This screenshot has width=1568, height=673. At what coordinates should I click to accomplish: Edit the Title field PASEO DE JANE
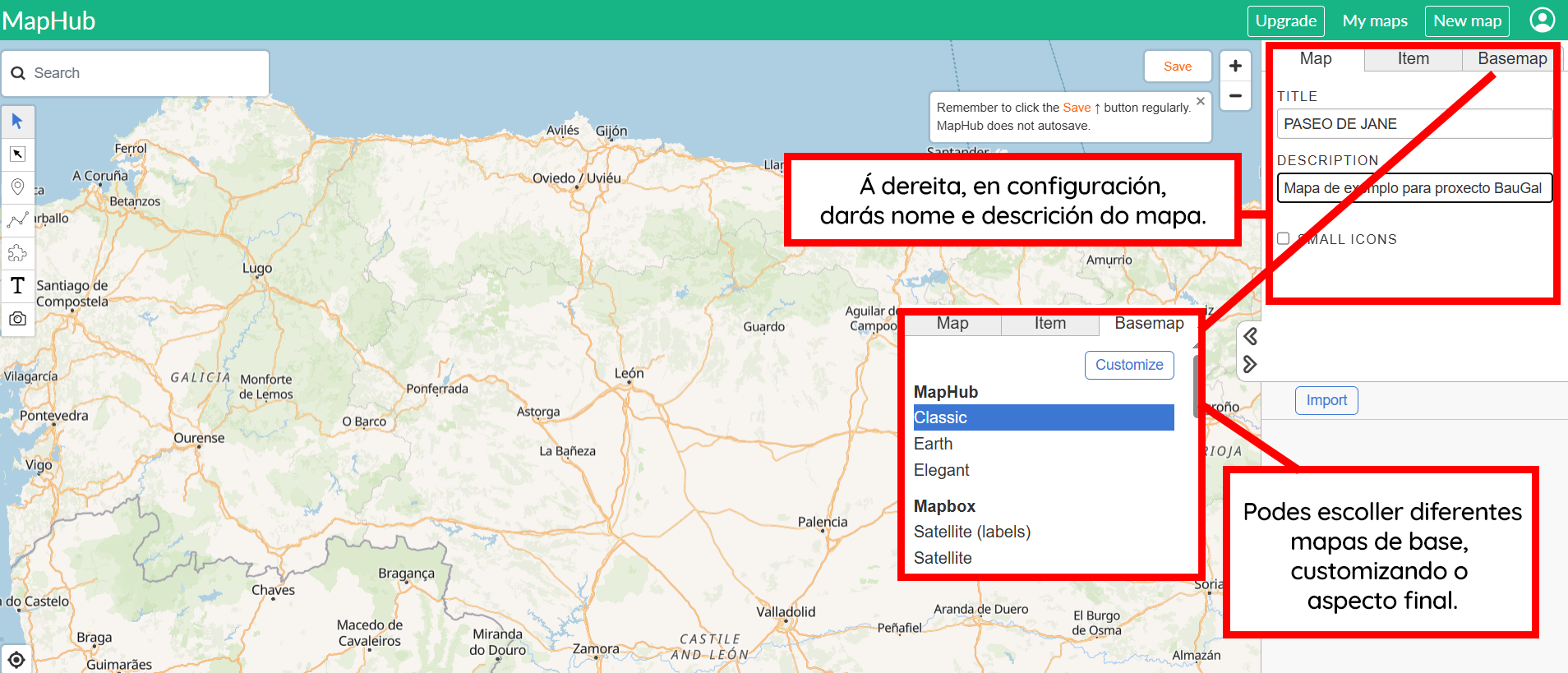coord(1414,124)
